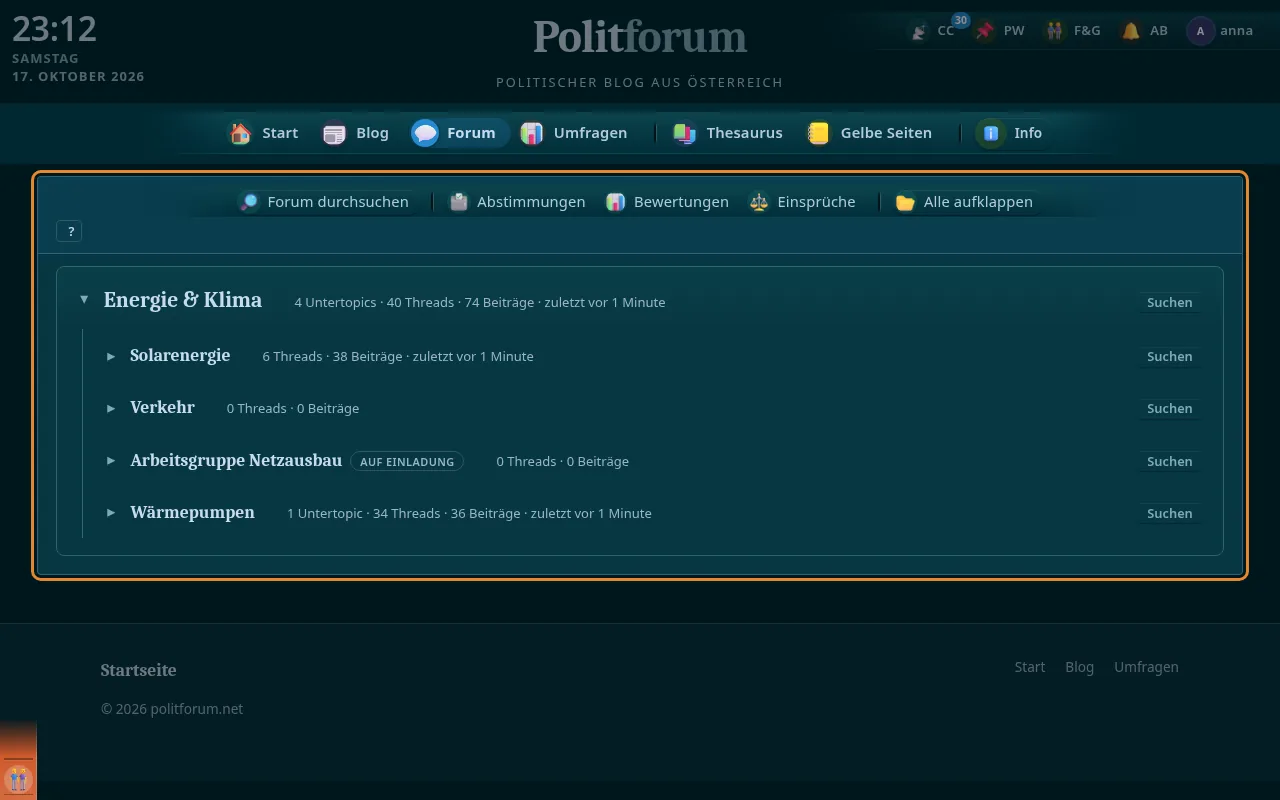Click the question mark help button
Image resolution: width=1280 pixels, height=800 pixels.
pos(70,231)
